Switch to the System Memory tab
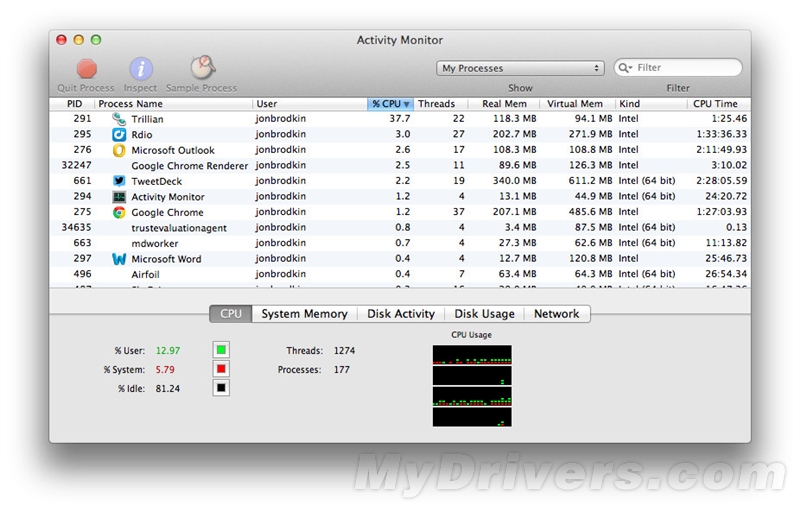The image size is (800, 511). pos(305,314)
